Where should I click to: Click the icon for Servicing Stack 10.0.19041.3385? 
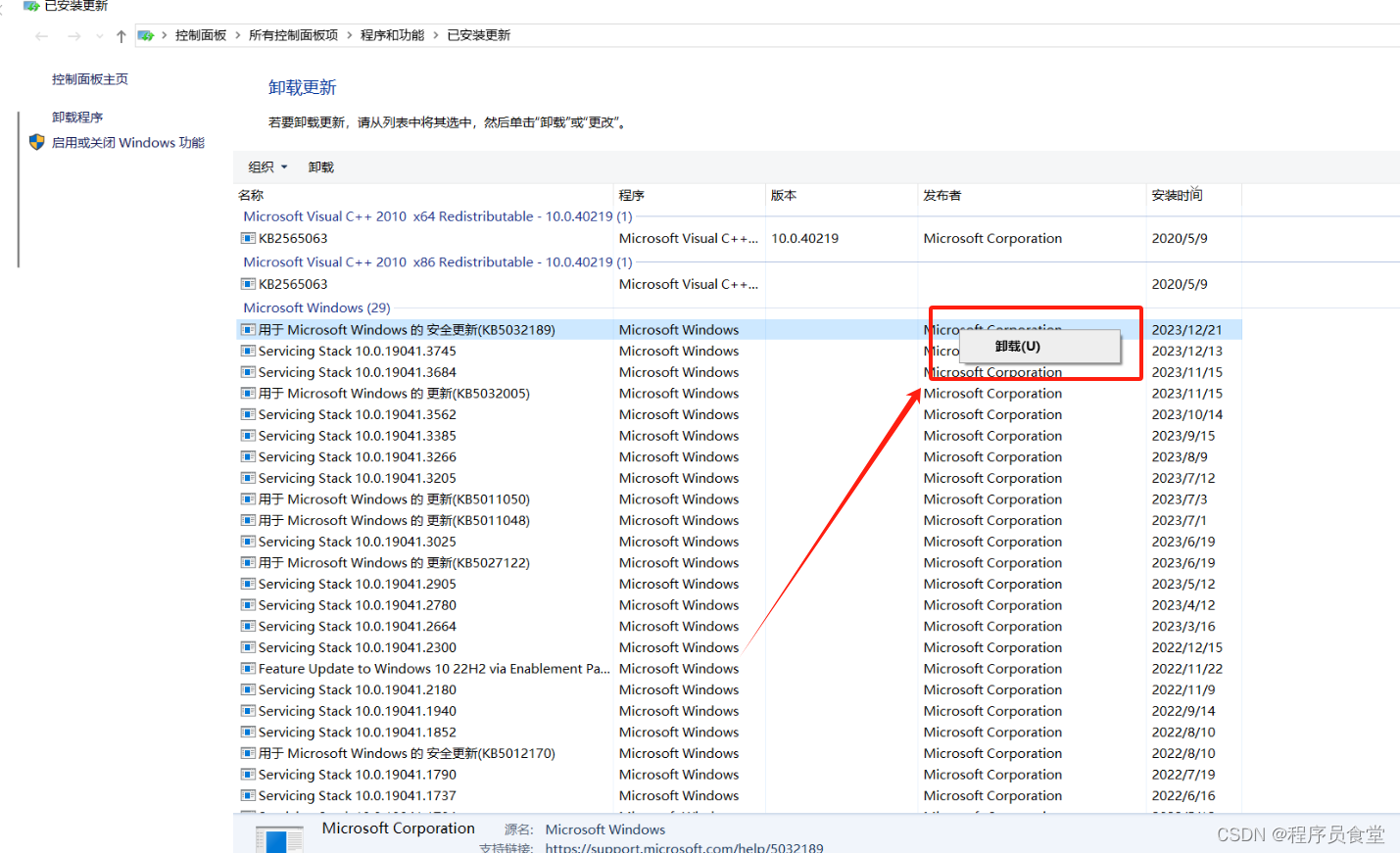coord(249,436)
